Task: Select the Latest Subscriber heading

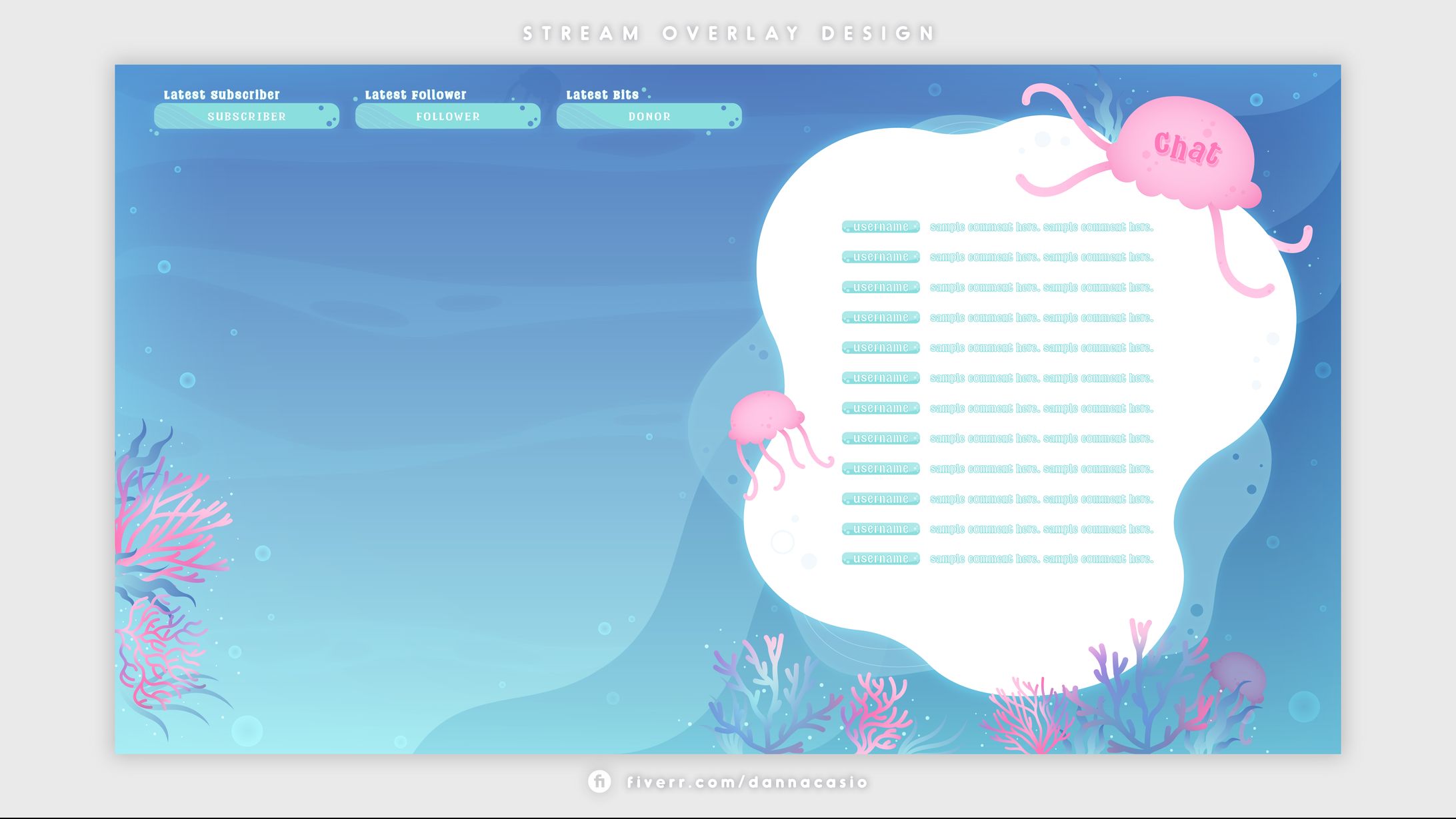Action: 222,94
